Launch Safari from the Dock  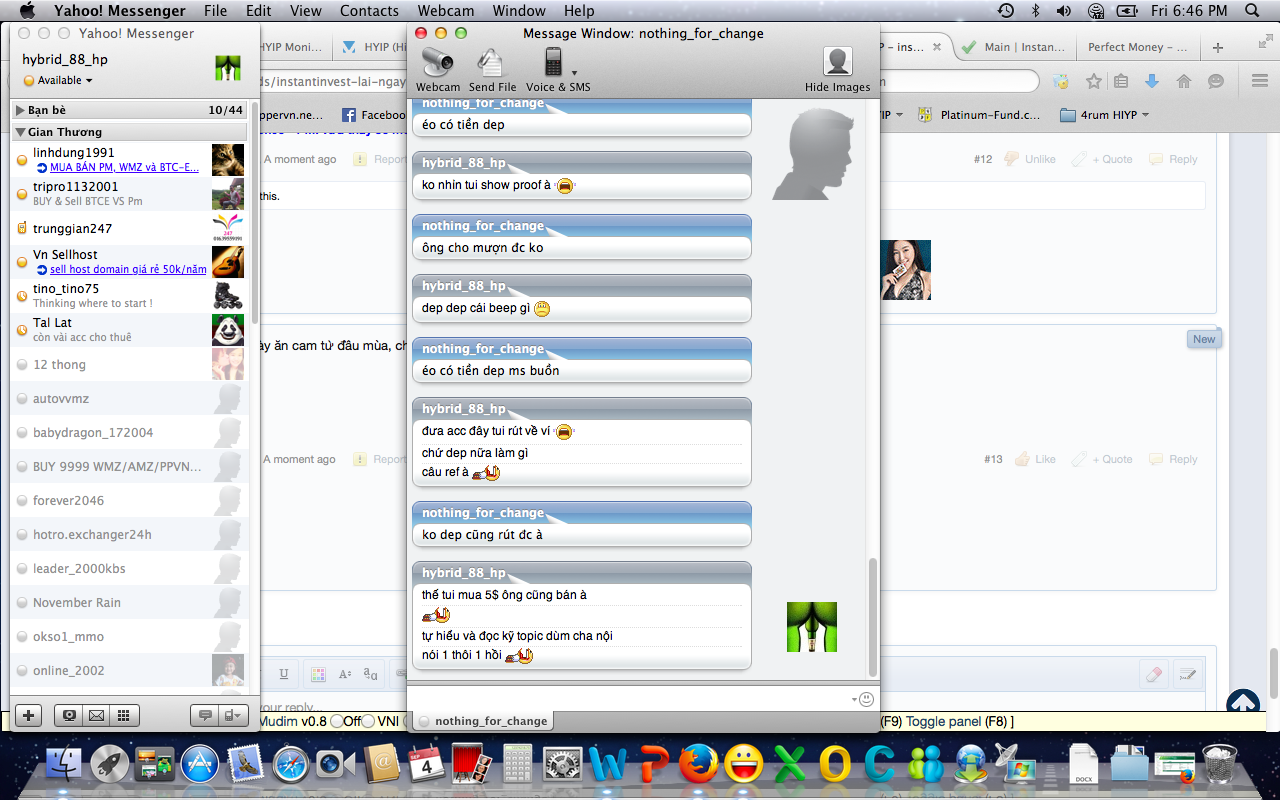click(x=291, y=766)
